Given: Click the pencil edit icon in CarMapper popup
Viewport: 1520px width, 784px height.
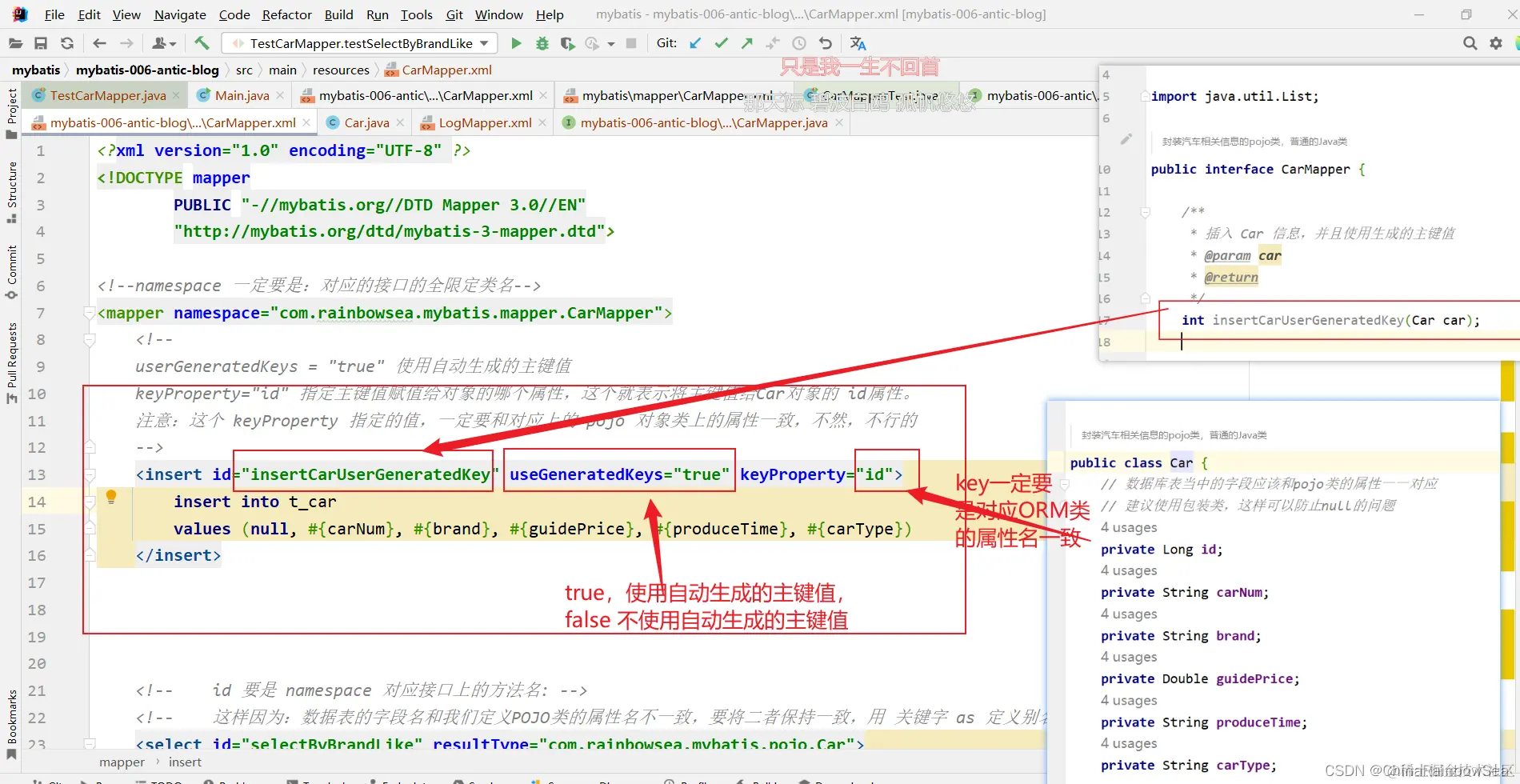Looking at the screenshot, I should pyautogui.click(x=1126, y=139).
